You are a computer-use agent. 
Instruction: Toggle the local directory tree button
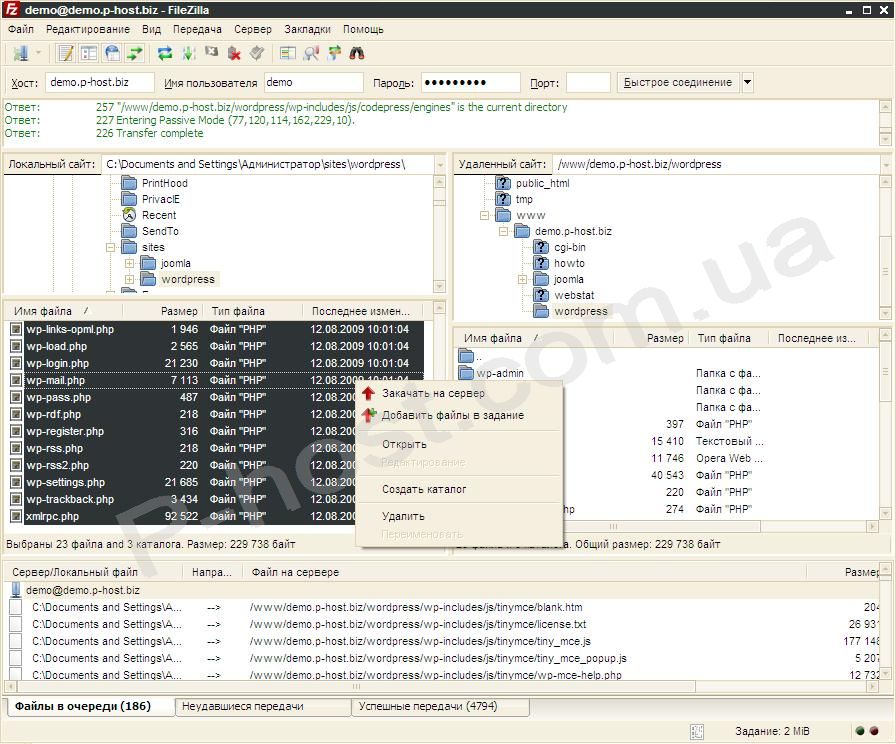(x=89, y=54)
